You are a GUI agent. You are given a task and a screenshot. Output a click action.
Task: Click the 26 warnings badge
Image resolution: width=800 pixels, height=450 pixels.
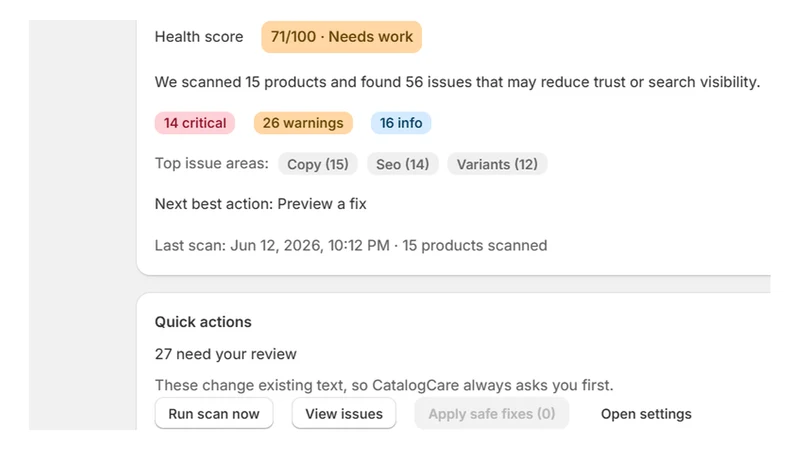(303, 123)
